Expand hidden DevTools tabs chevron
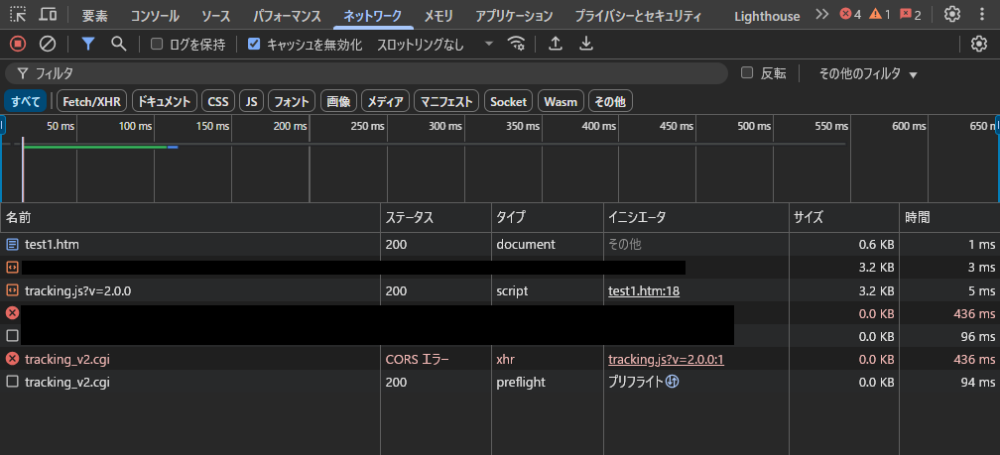Screen dimensions: 1000x455 coord(822,14)
